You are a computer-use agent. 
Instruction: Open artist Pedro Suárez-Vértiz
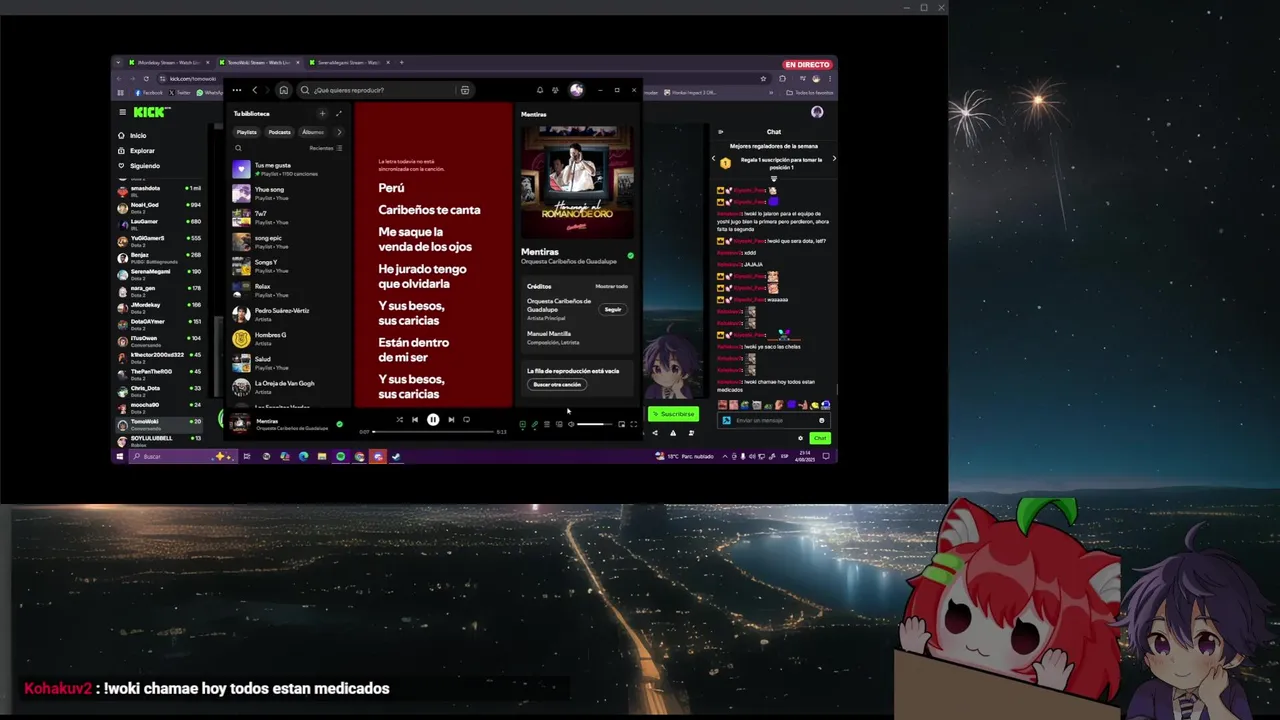pos(288,314)
